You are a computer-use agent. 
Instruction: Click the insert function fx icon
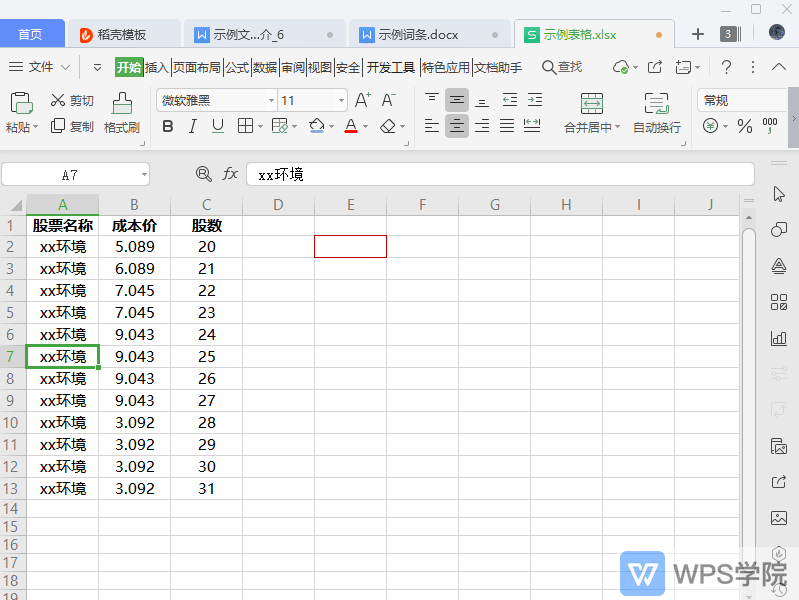230,174
